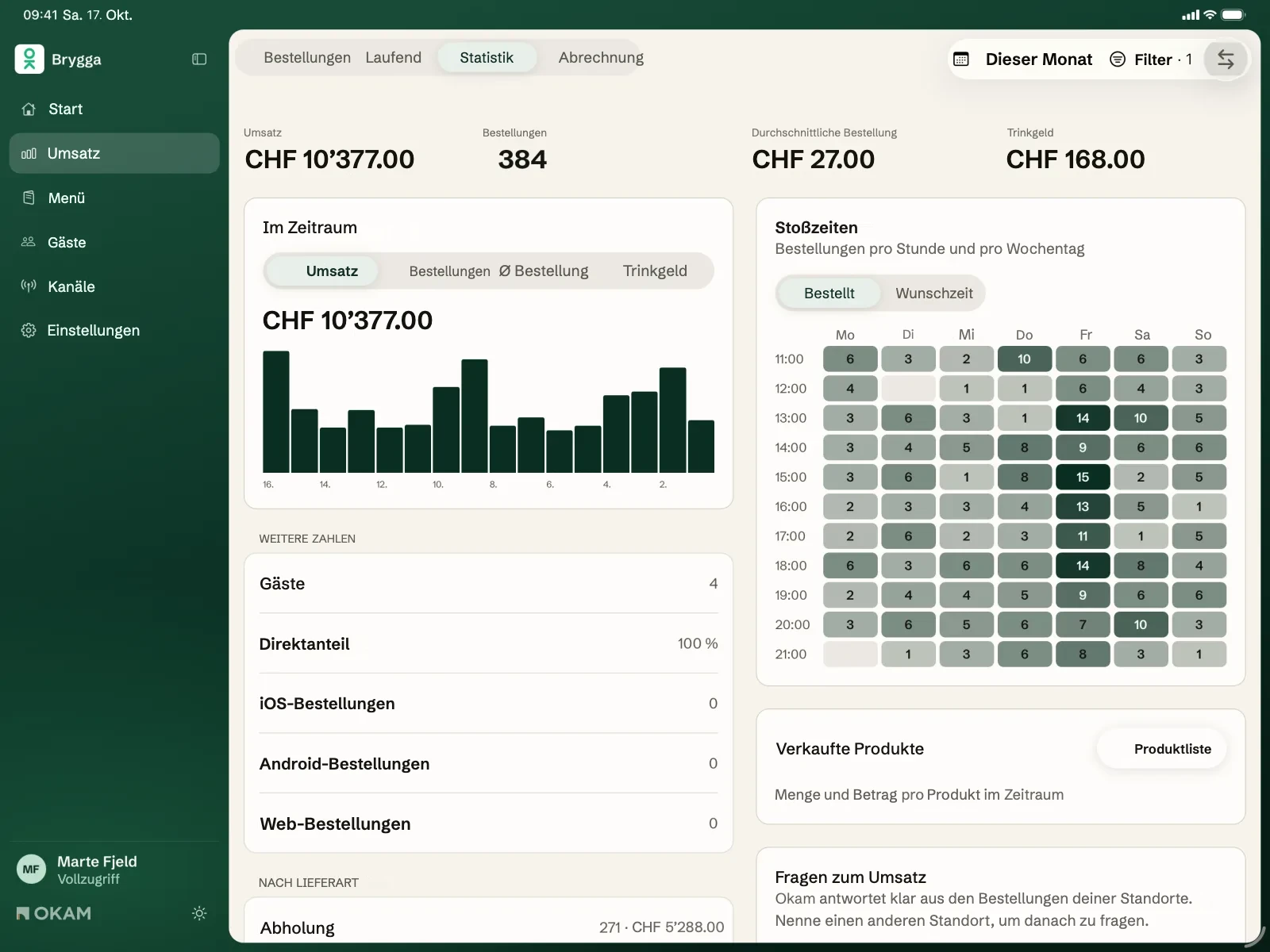Click the Menü book icon

(x=29, y=198)
